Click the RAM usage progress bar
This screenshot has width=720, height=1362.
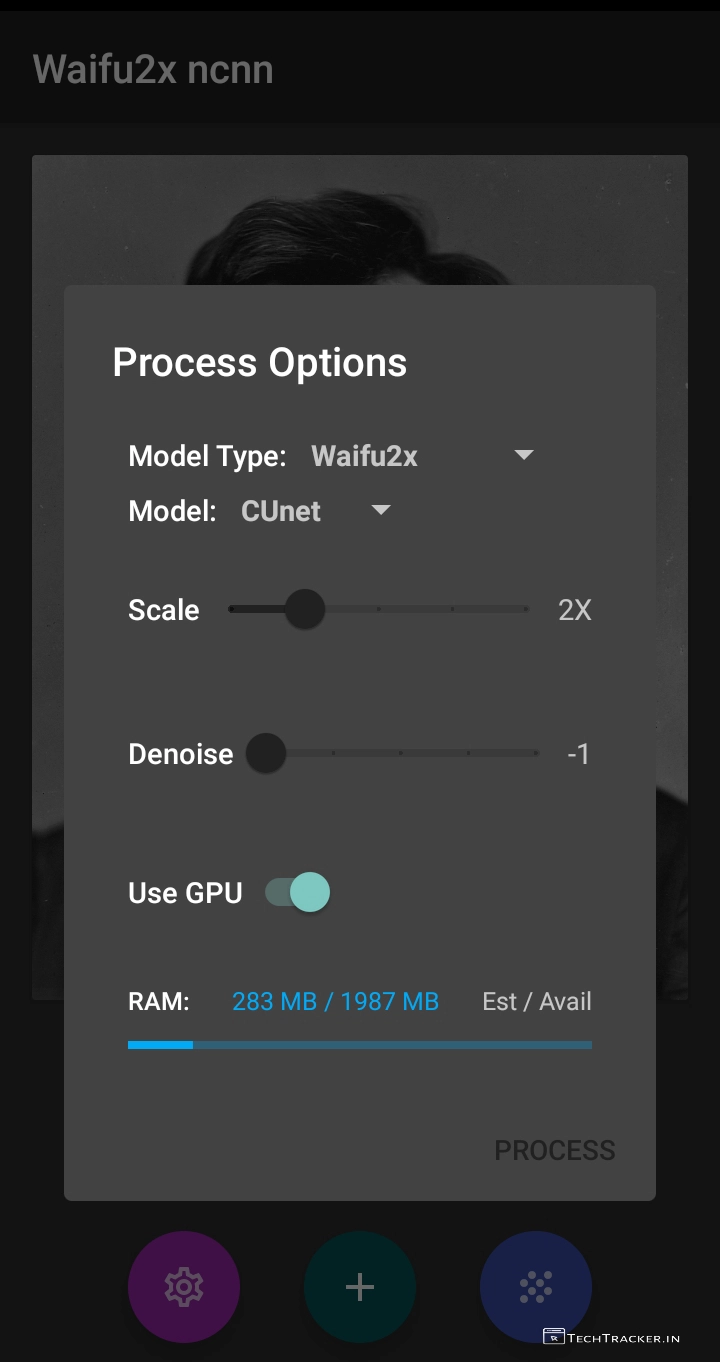(360, 1045)
